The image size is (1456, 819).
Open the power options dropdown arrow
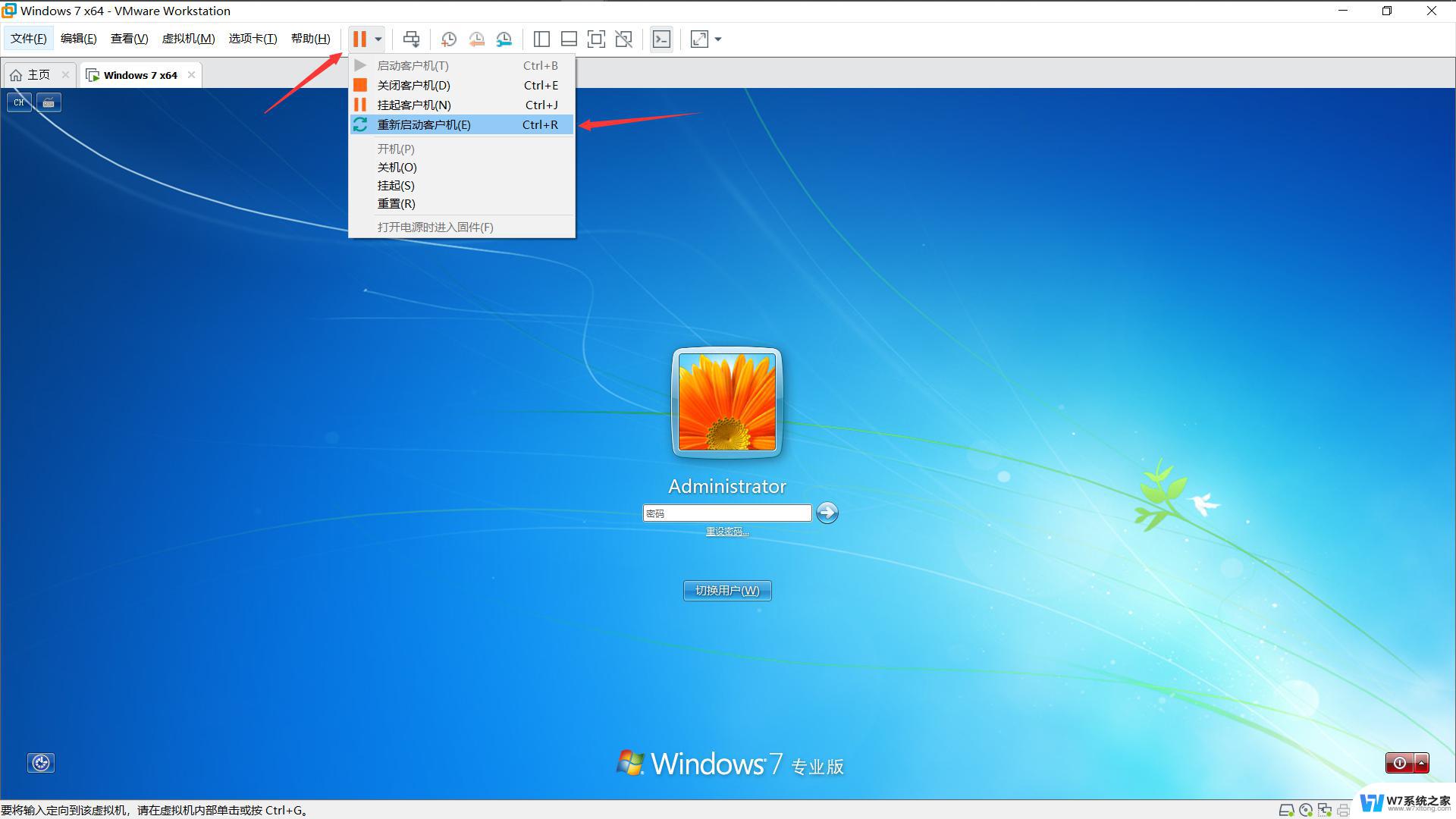point(378,39)
